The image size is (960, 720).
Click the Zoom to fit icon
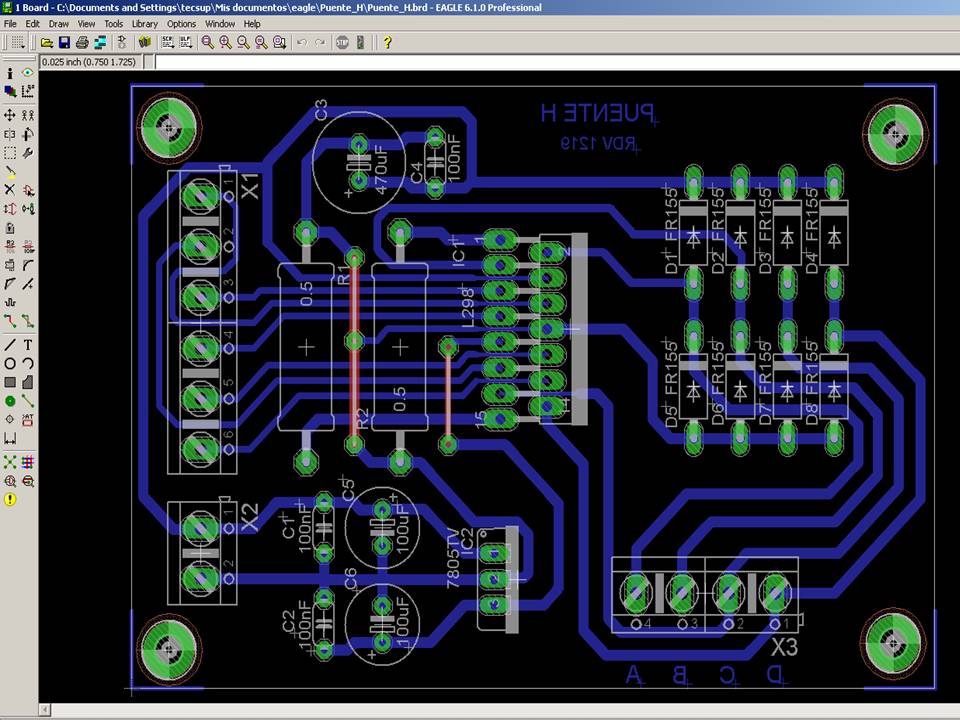208,42
